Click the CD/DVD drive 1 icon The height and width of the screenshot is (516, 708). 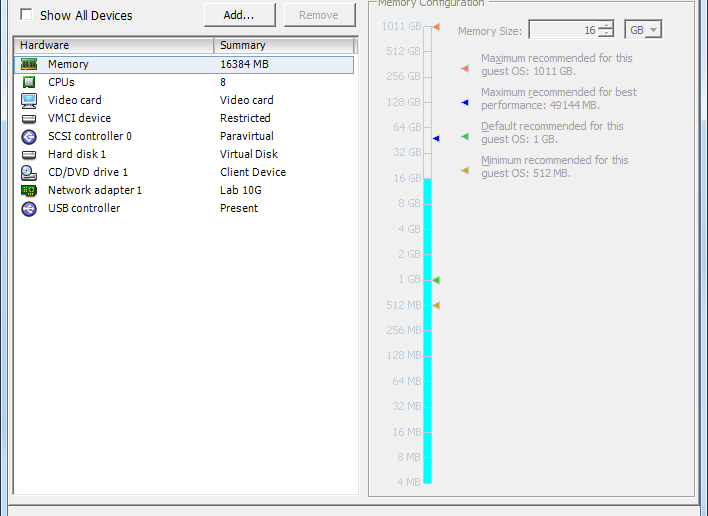[x=29, y=172]
